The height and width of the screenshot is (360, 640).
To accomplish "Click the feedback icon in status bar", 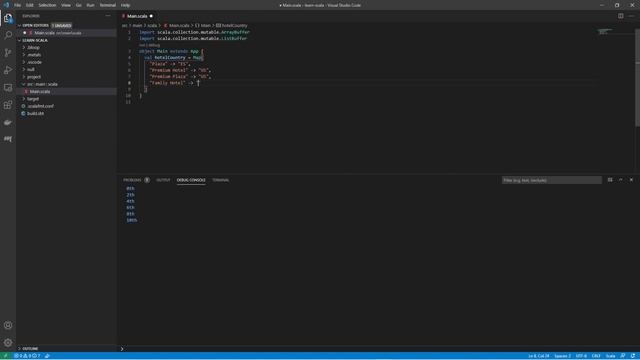I will pyautogui.click(x=622, y=356).
